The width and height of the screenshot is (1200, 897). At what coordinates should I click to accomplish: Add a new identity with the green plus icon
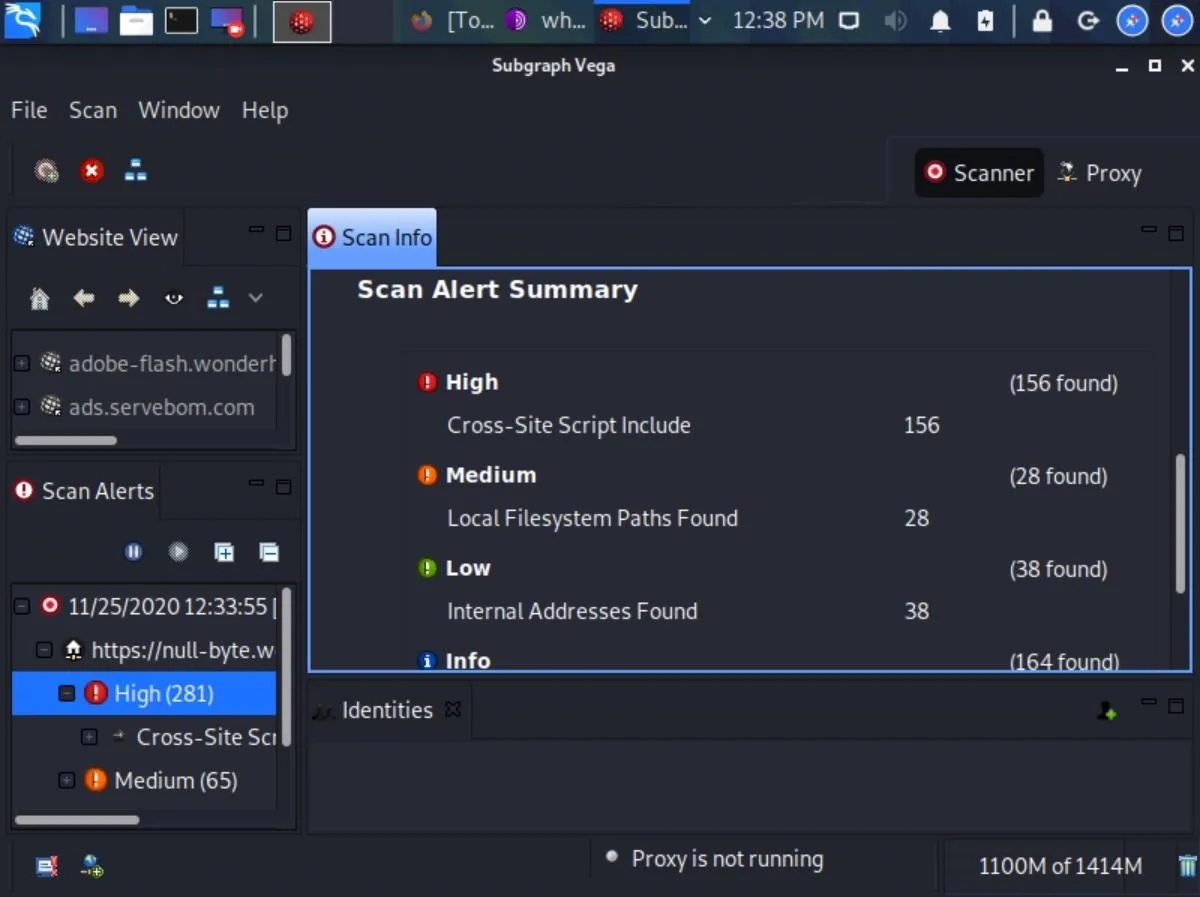[1107, 711]
